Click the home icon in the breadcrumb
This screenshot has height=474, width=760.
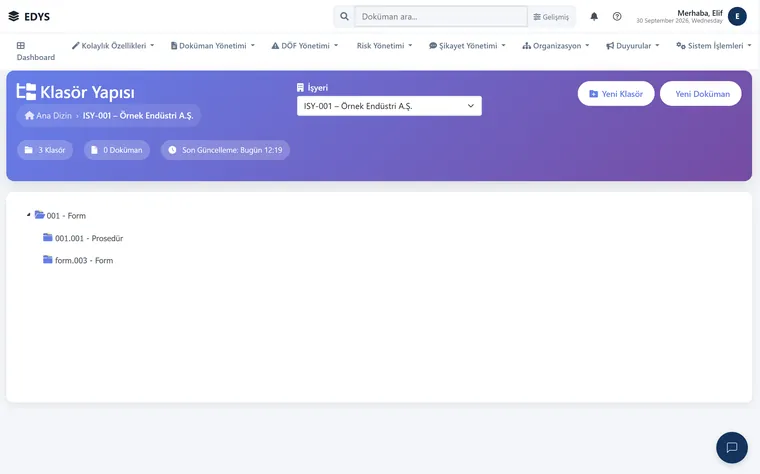[x=30, y=115]
